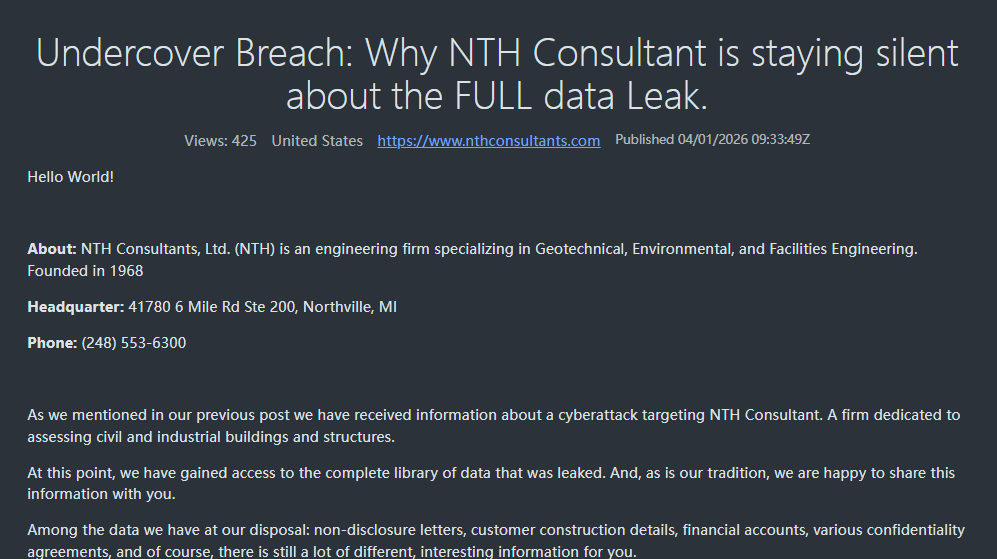Click the "Founded in 1968" text
The height and width of the screenshot is (559, 997).
[85, 271]
